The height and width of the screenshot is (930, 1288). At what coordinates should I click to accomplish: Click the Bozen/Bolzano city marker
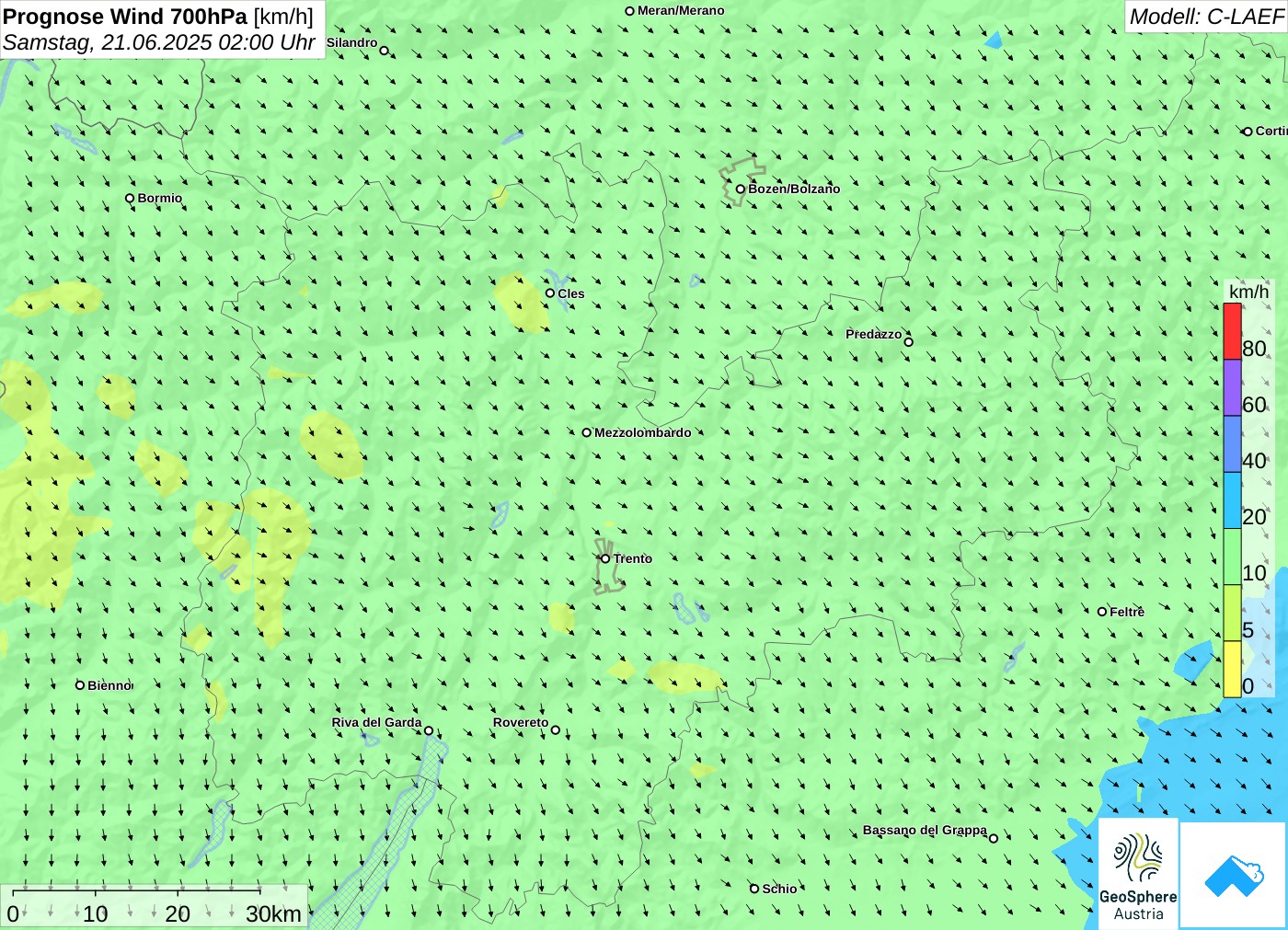pyautogui.click(x=740, y=189)
